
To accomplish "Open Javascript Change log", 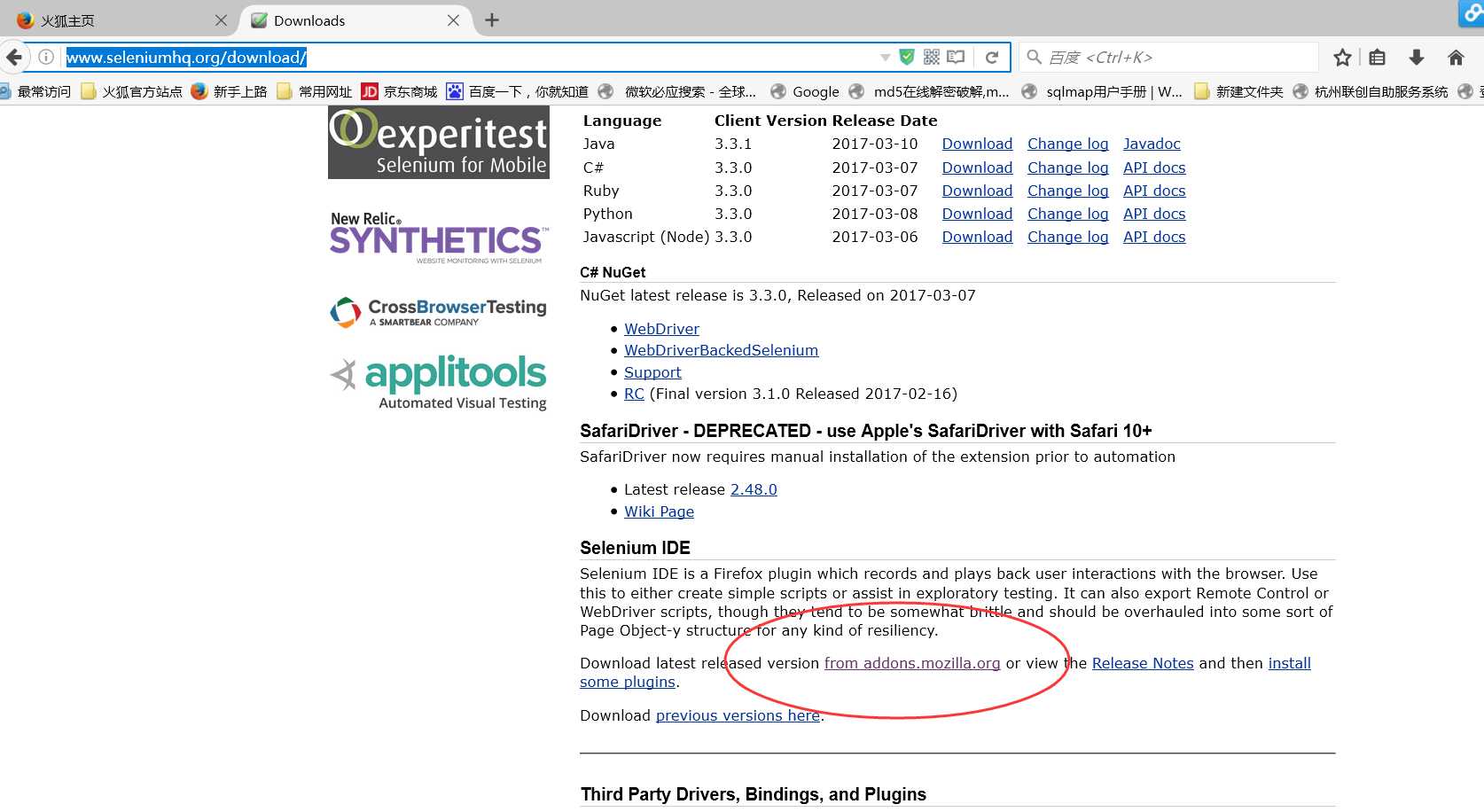I will click(x=1067, y=237).
